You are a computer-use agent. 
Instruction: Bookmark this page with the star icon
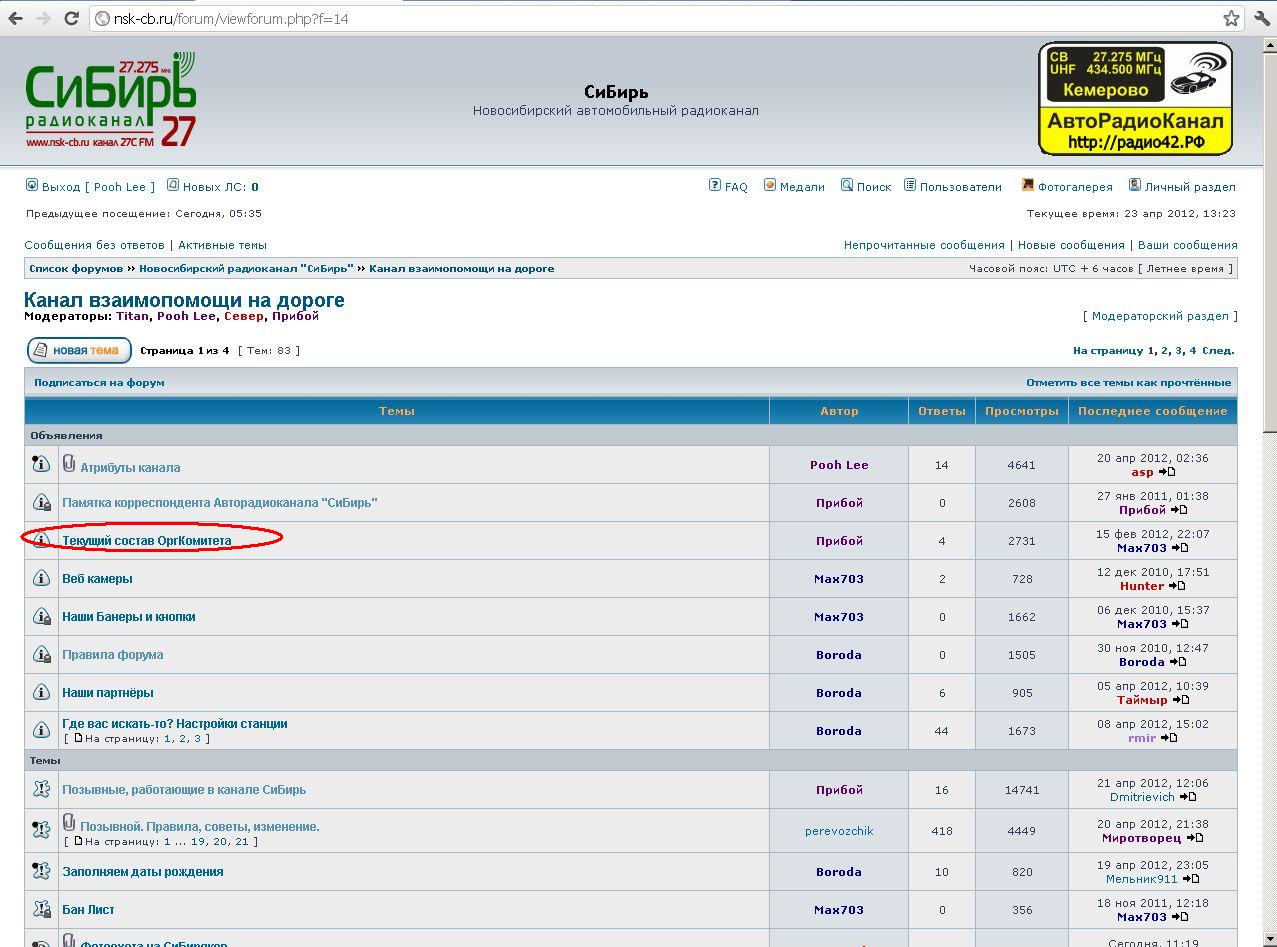pos(1231,18)
